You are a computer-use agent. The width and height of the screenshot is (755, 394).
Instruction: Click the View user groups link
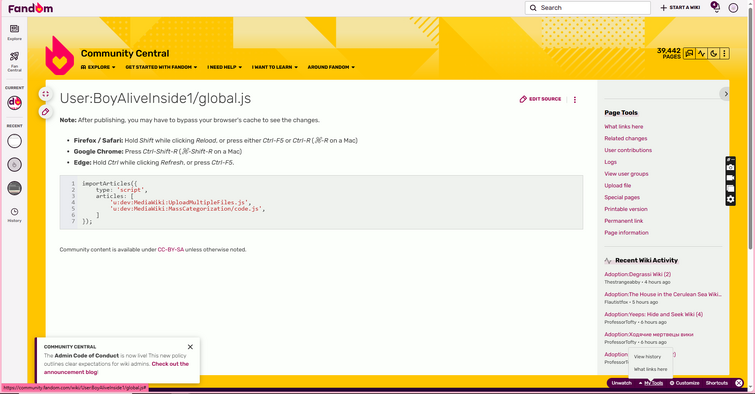tap(626, 174)
